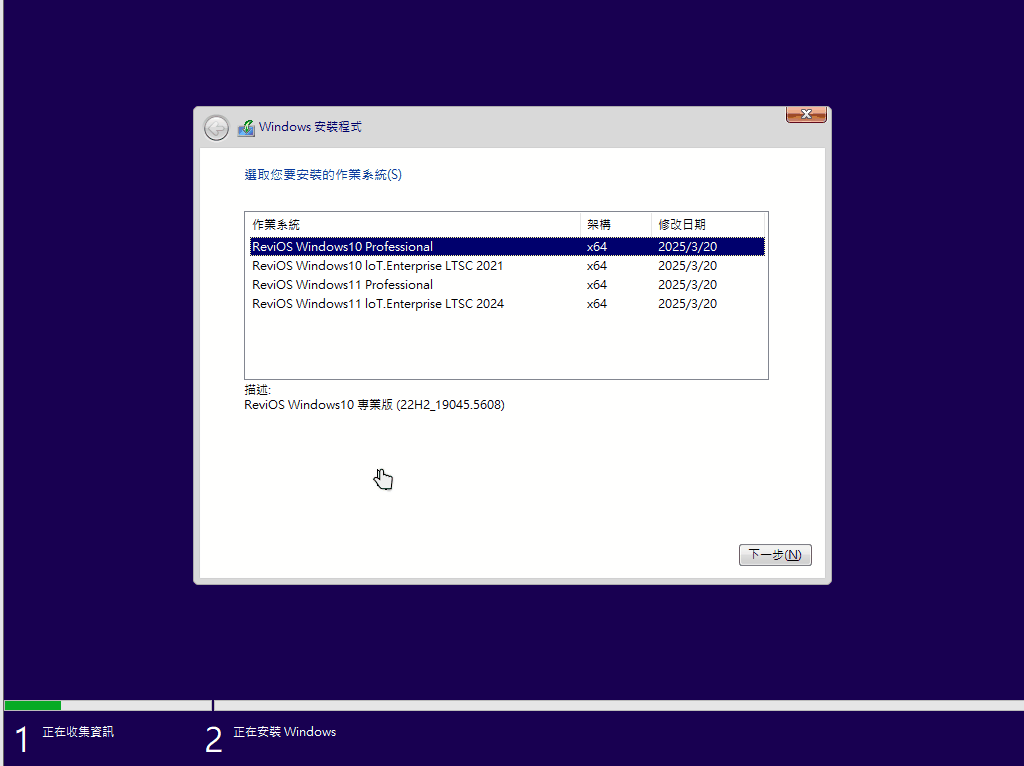Click 2025/3/20 date of Windows10 Professional row
The height and width of the screenshot is (766, 1024).
(x=688, y=247)
